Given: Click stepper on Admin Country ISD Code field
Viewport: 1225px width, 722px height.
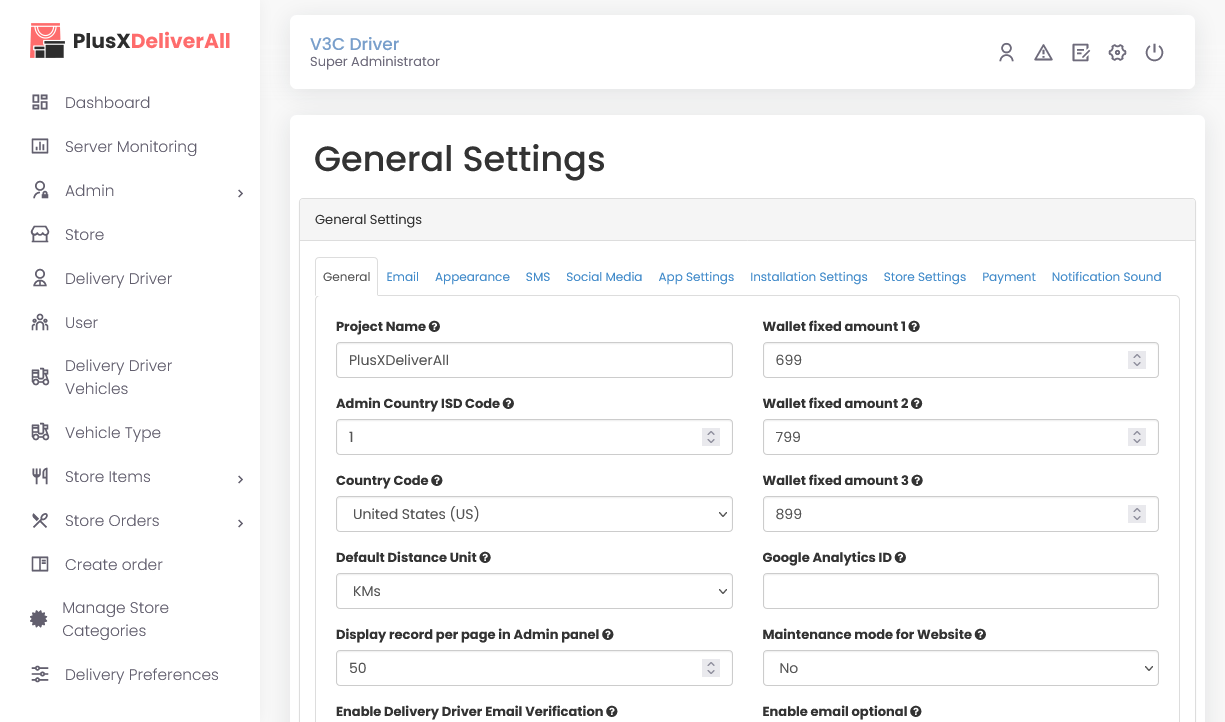Looking at the screenshot, I should (x=711, y=437).
